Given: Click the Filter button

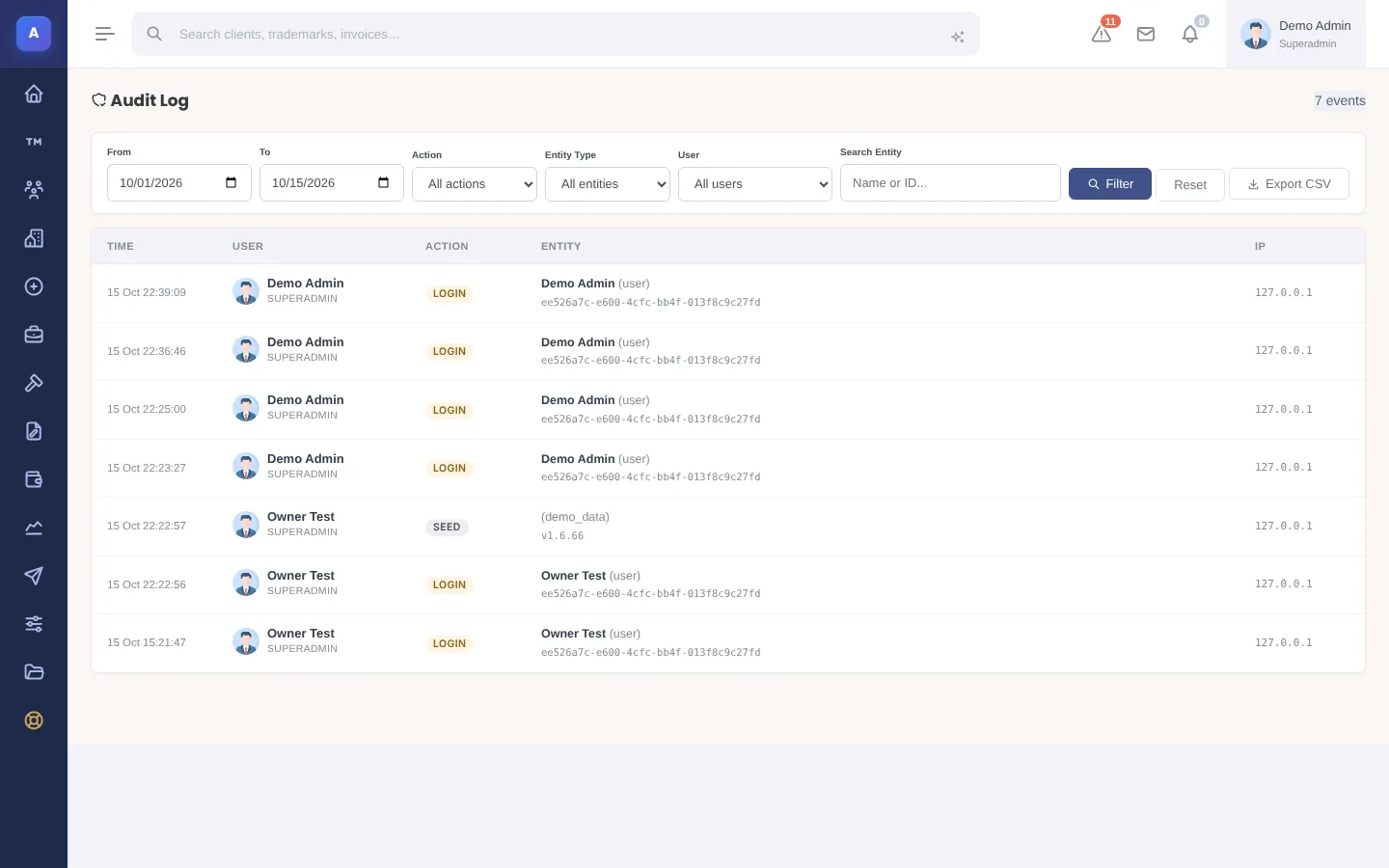Looking at the screenshot, I should [x=1110, y=184].
